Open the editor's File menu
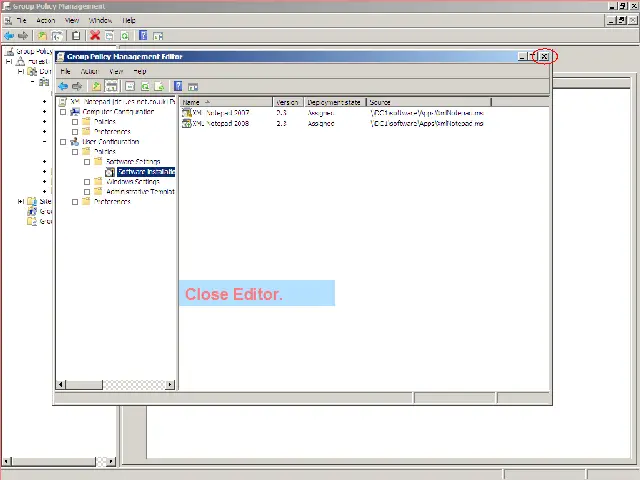This screenshot has height=480, width=640. (x=65, y=72)
